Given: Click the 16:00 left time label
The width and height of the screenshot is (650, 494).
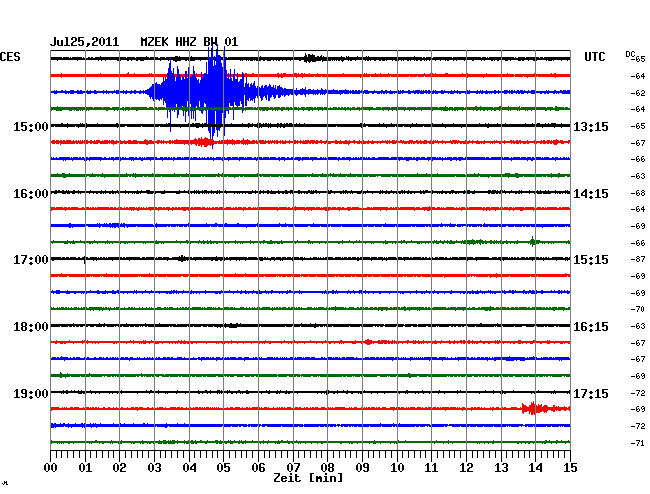Looking at the screenshot, I should click(x=31, y=194).
